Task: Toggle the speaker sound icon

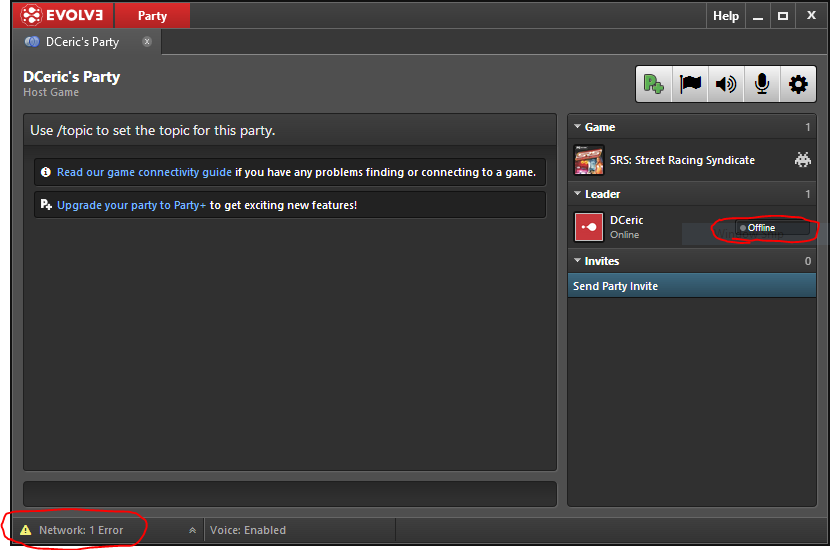Action: coord(726,84)
